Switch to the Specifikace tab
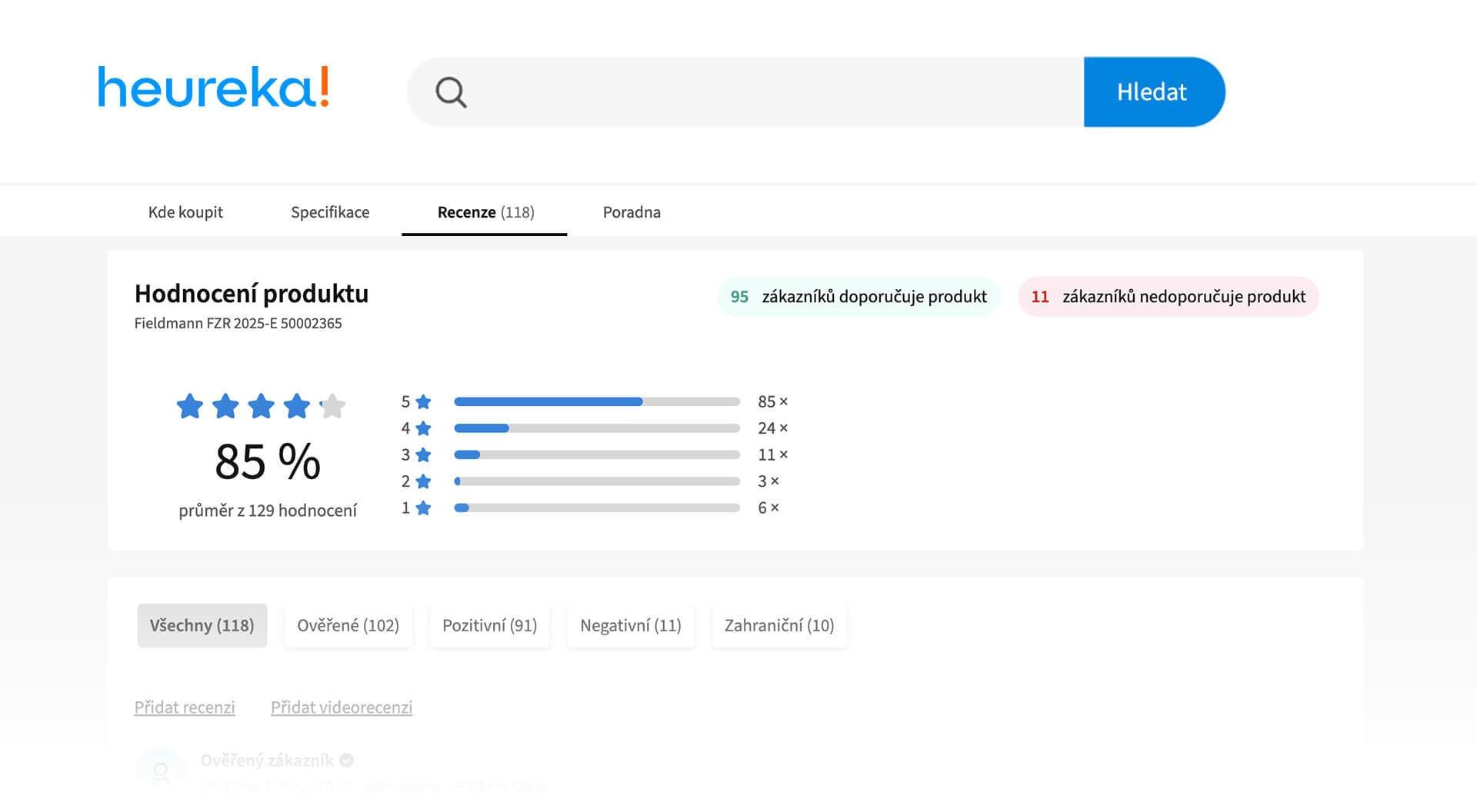Viewport: 1477px width, 812px height. (x=330, y=212)
